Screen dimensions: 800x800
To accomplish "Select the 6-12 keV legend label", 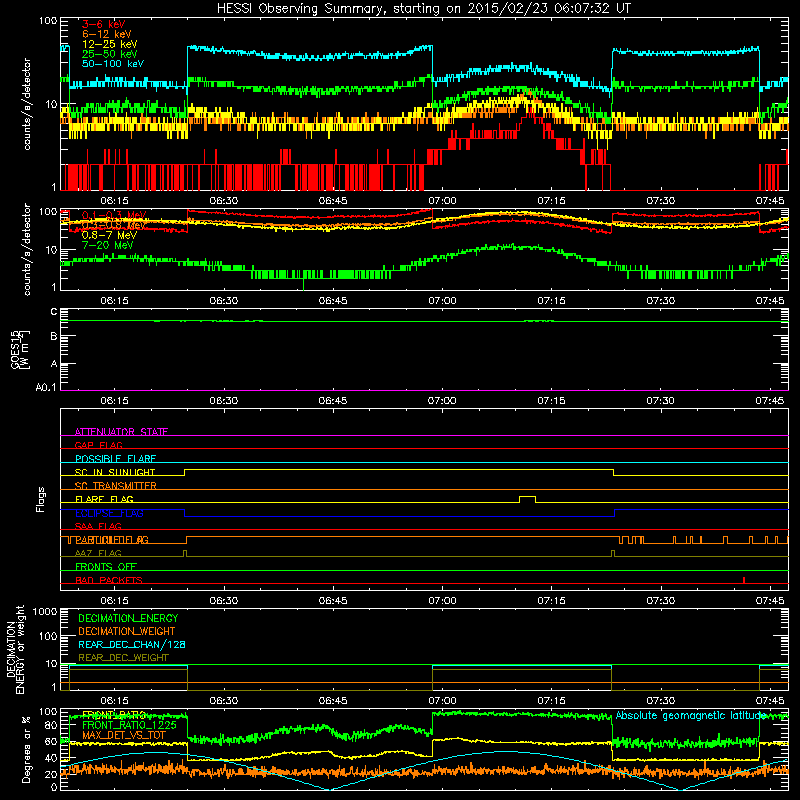I will (107, 34).
